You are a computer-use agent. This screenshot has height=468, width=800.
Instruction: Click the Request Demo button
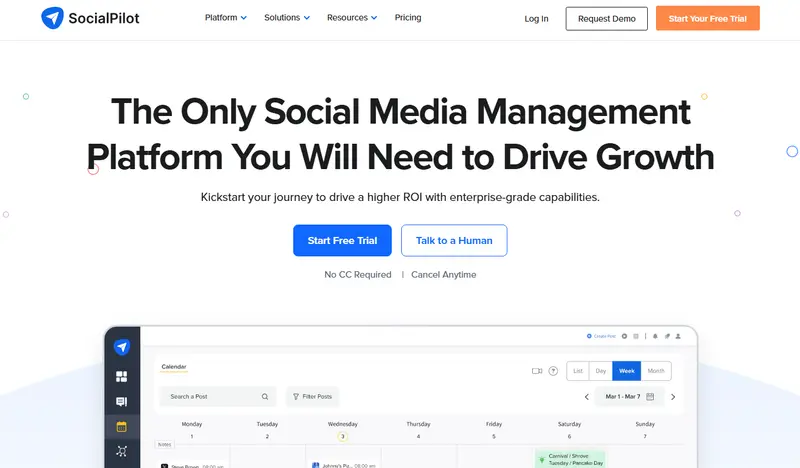(607, 19)
